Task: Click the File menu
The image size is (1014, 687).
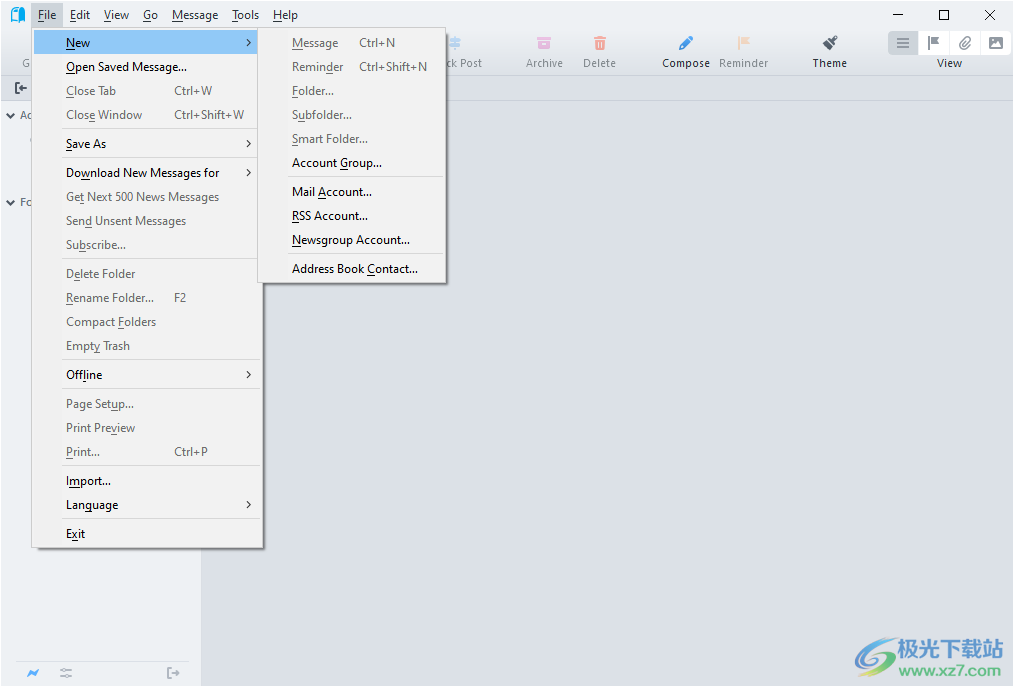Action: 47,15
